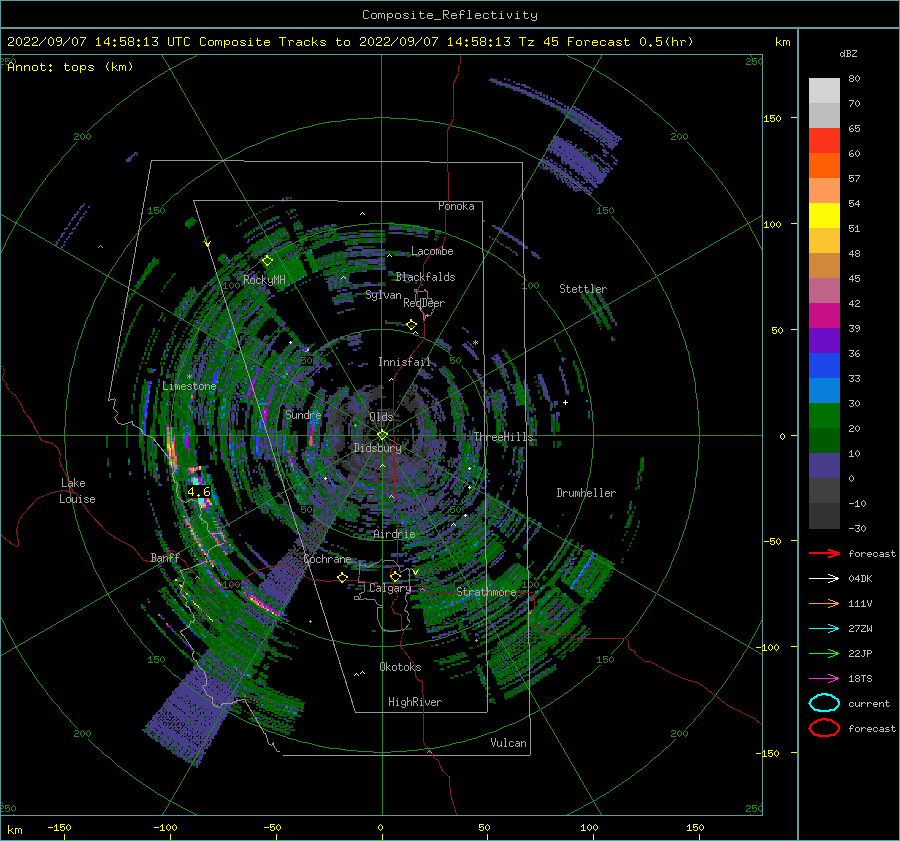The height and width of the screenshot is (841, 900).
Task: Click the 4.6 storm top annotation
Action: (199, 492)
